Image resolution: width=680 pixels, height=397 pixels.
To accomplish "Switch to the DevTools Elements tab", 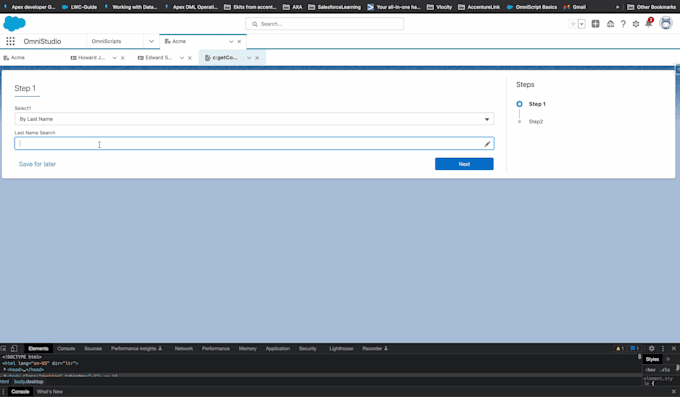I will click(39, 348).
